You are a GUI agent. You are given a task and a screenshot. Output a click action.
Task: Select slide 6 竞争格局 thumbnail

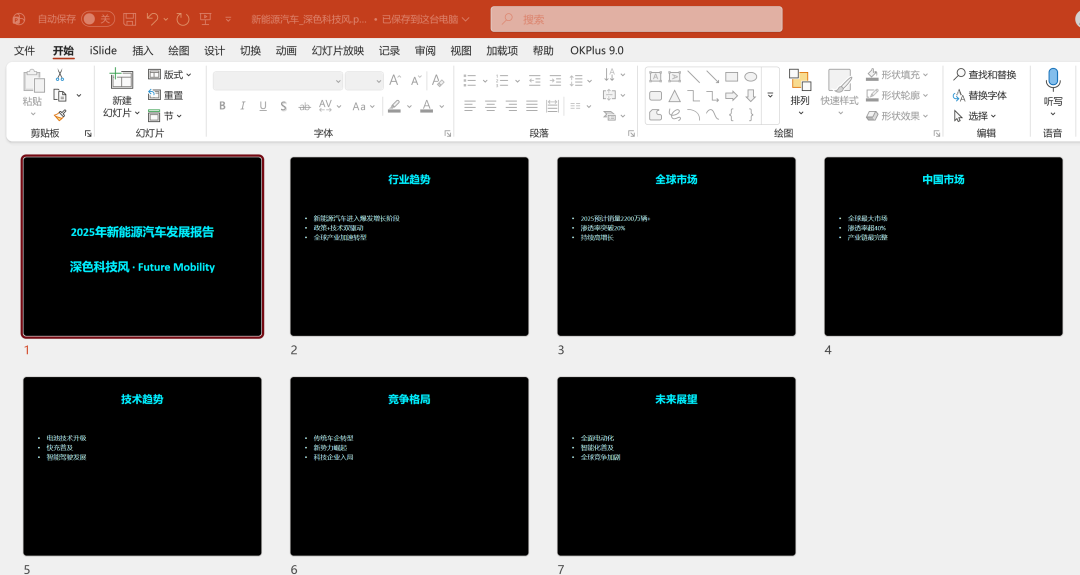point(409,466)
